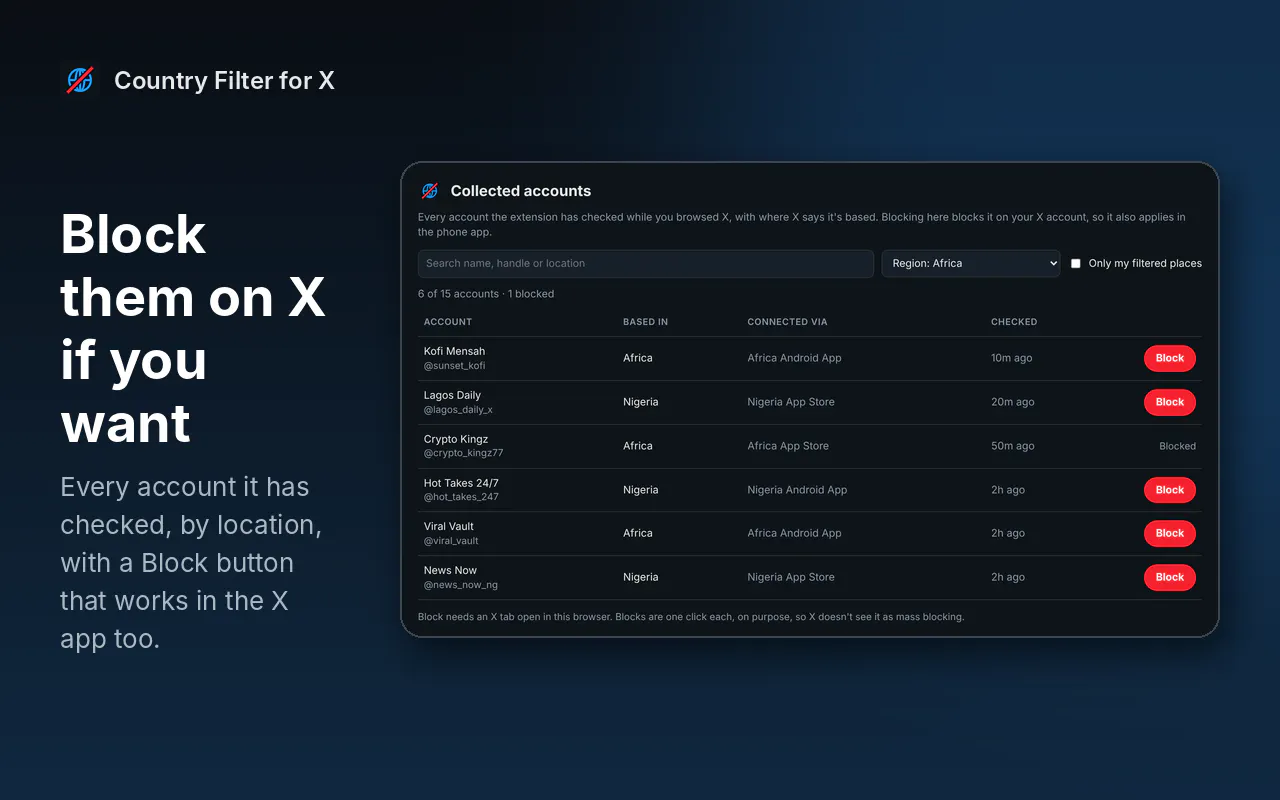Click the 10m ago checked time
Image resolution: width=1280 pixels, height=800 pixels.
coord(1012,358)
